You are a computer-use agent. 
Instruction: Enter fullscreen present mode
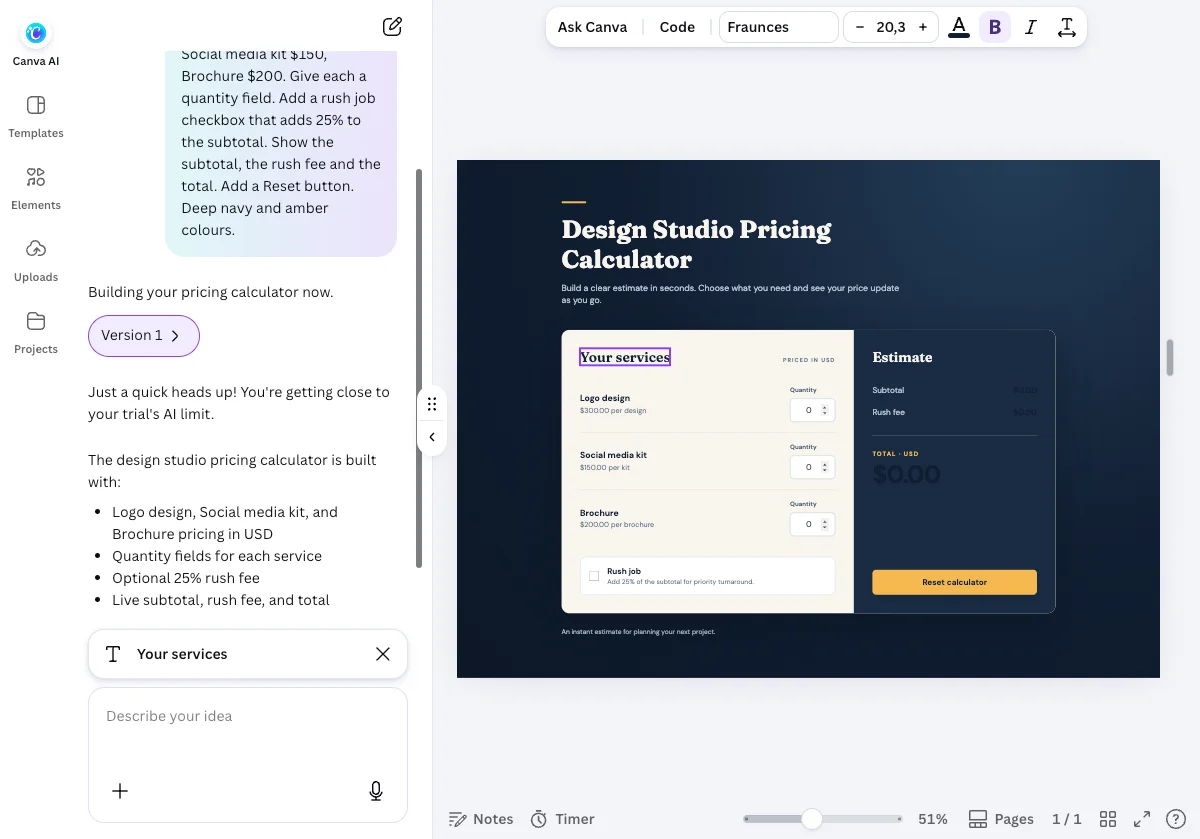[x=1142, y=819]
